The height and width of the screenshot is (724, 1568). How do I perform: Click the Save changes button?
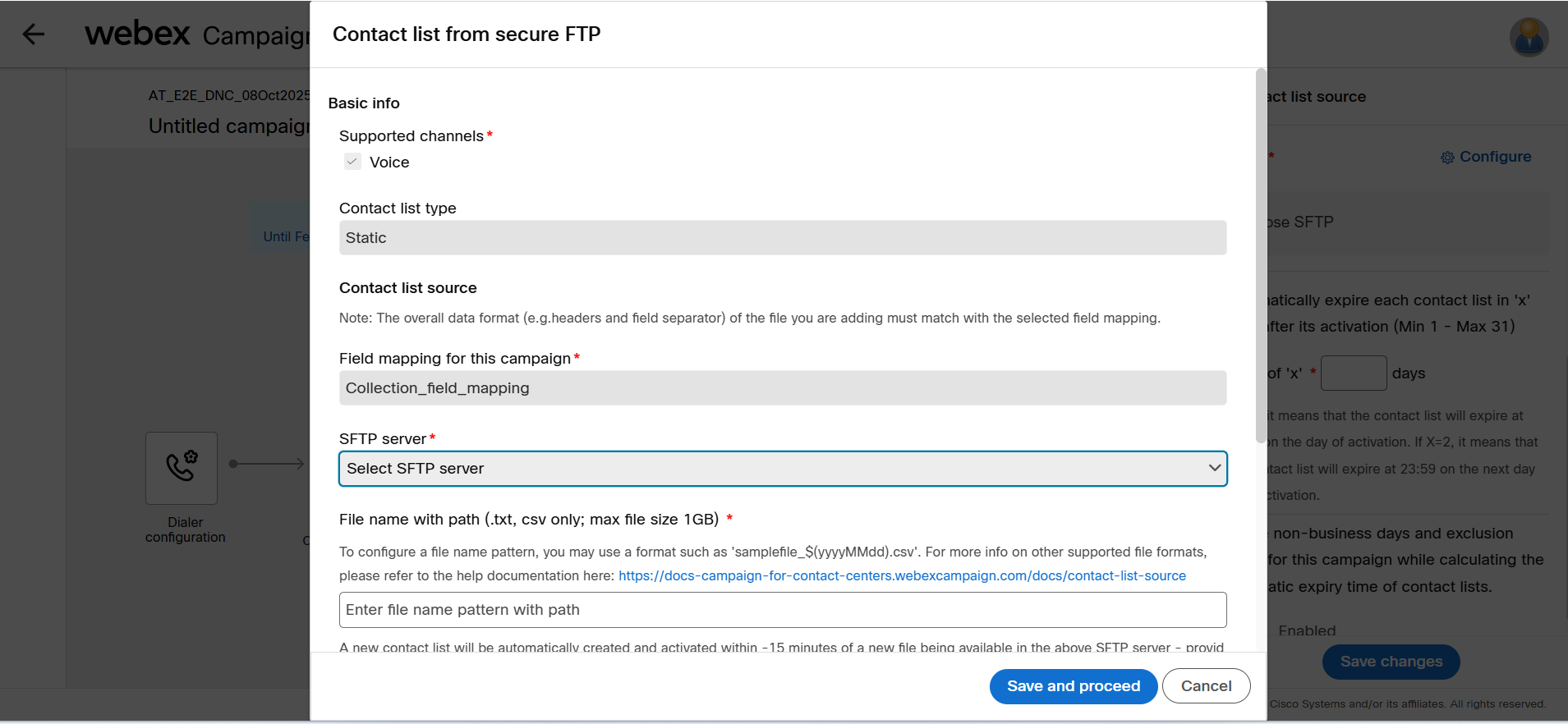point(1391,662)
